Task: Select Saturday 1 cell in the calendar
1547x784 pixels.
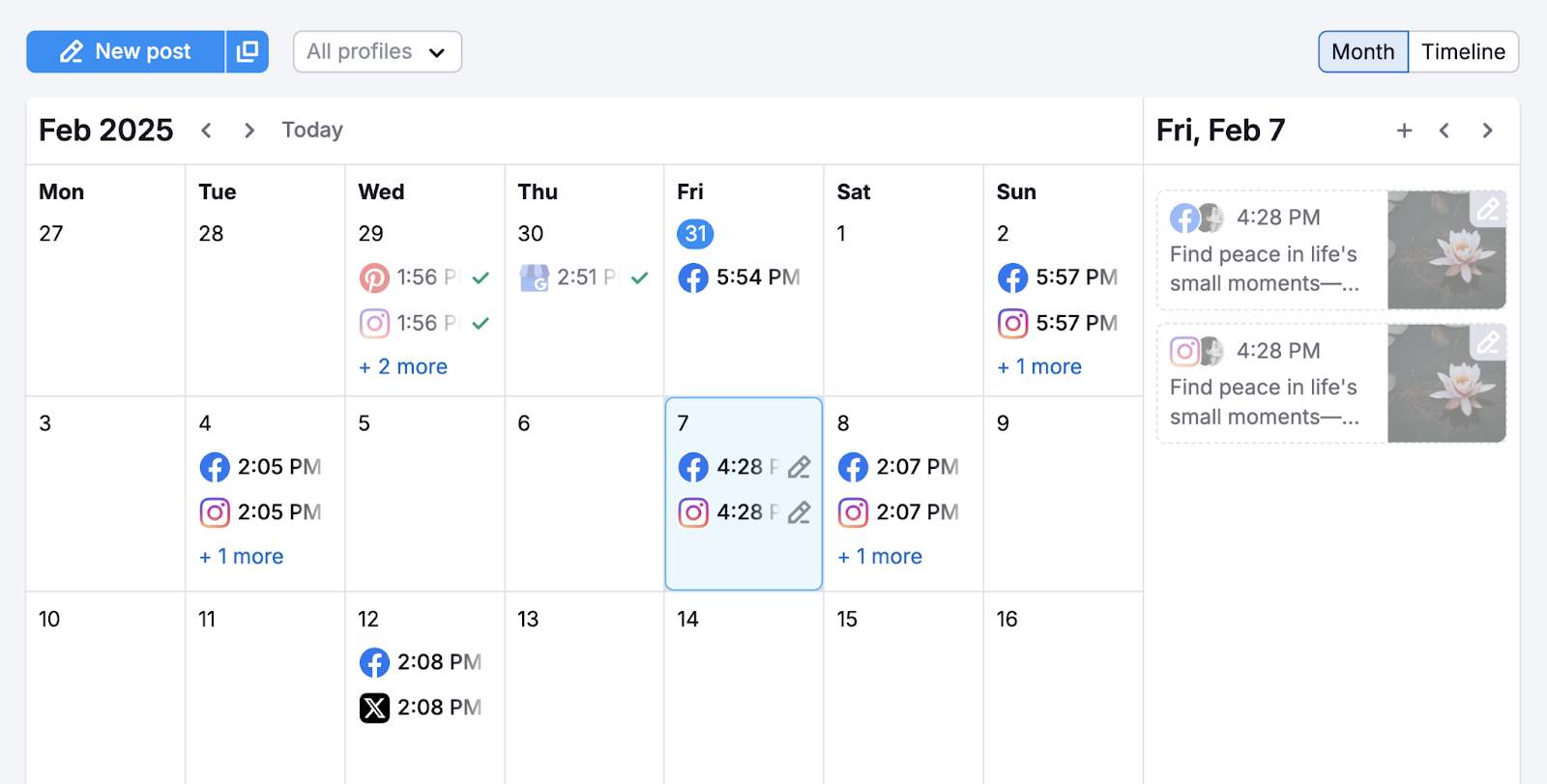Action: coord(903,280)
